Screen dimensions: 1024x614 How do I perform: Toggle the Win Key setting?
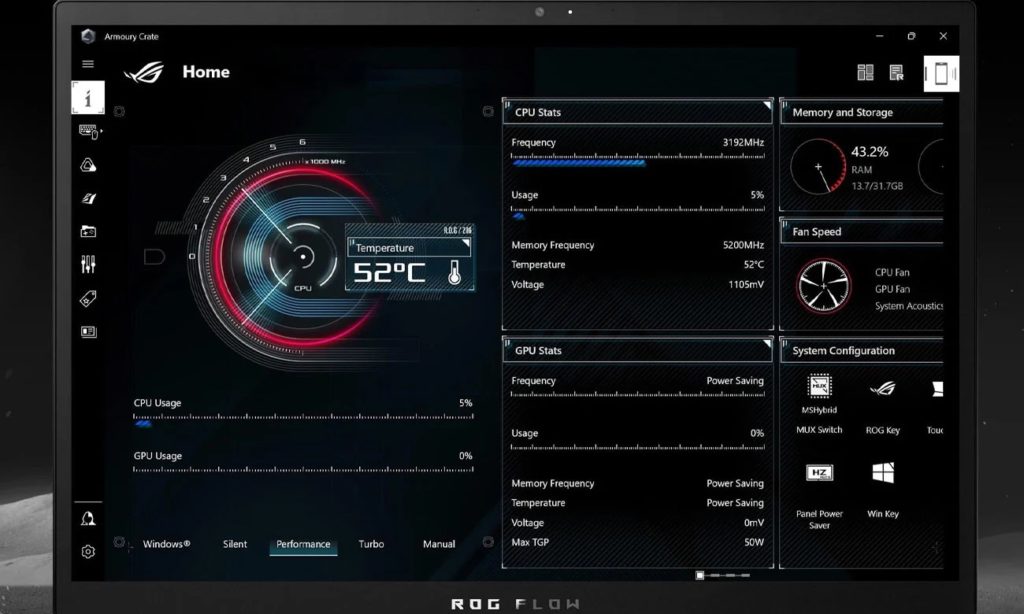[883, 472]
